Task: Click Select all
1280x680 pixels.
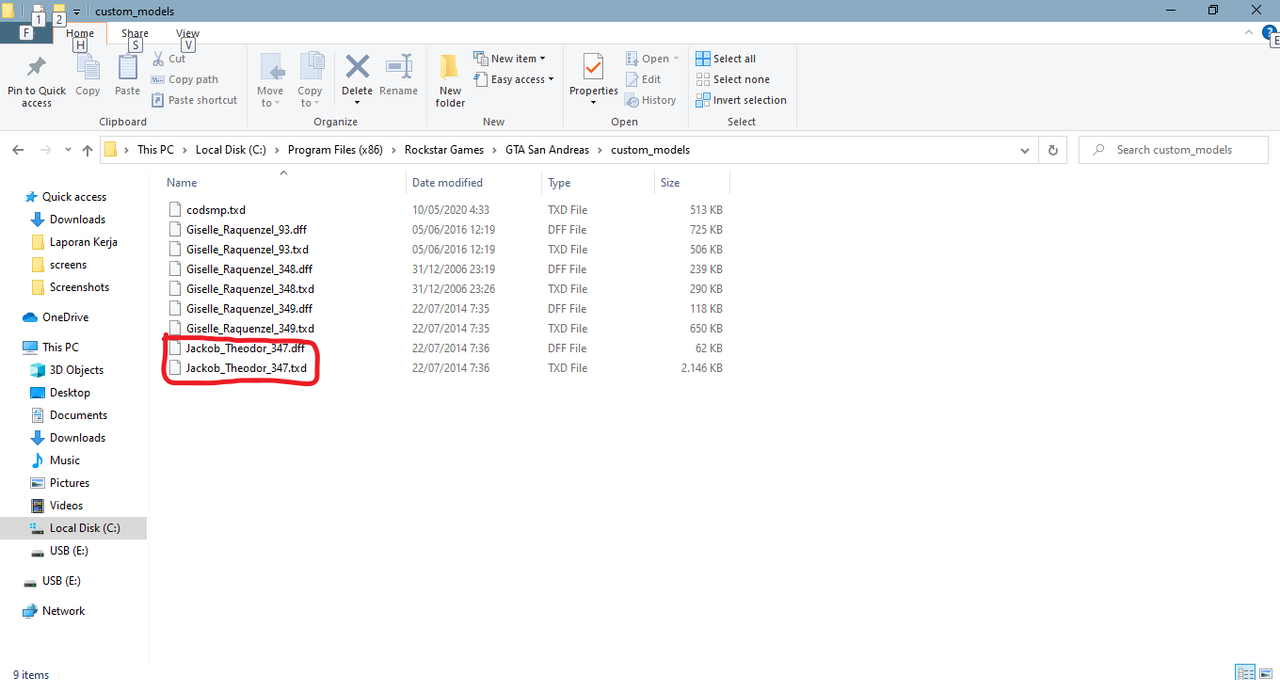Action: (x=726, y=59)
